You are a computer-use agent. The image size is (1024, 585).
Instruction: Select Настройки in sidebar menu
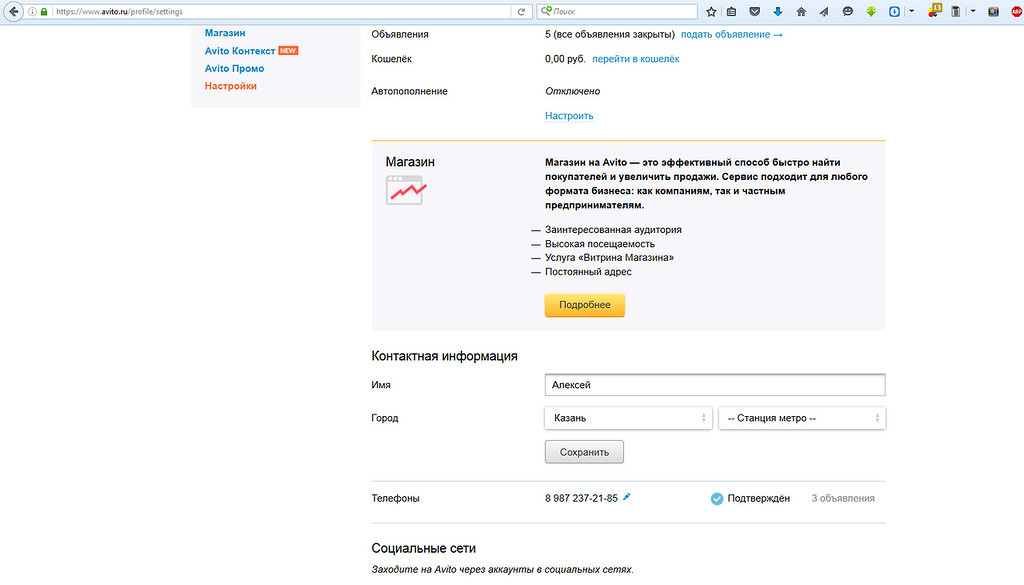point(231,86)
